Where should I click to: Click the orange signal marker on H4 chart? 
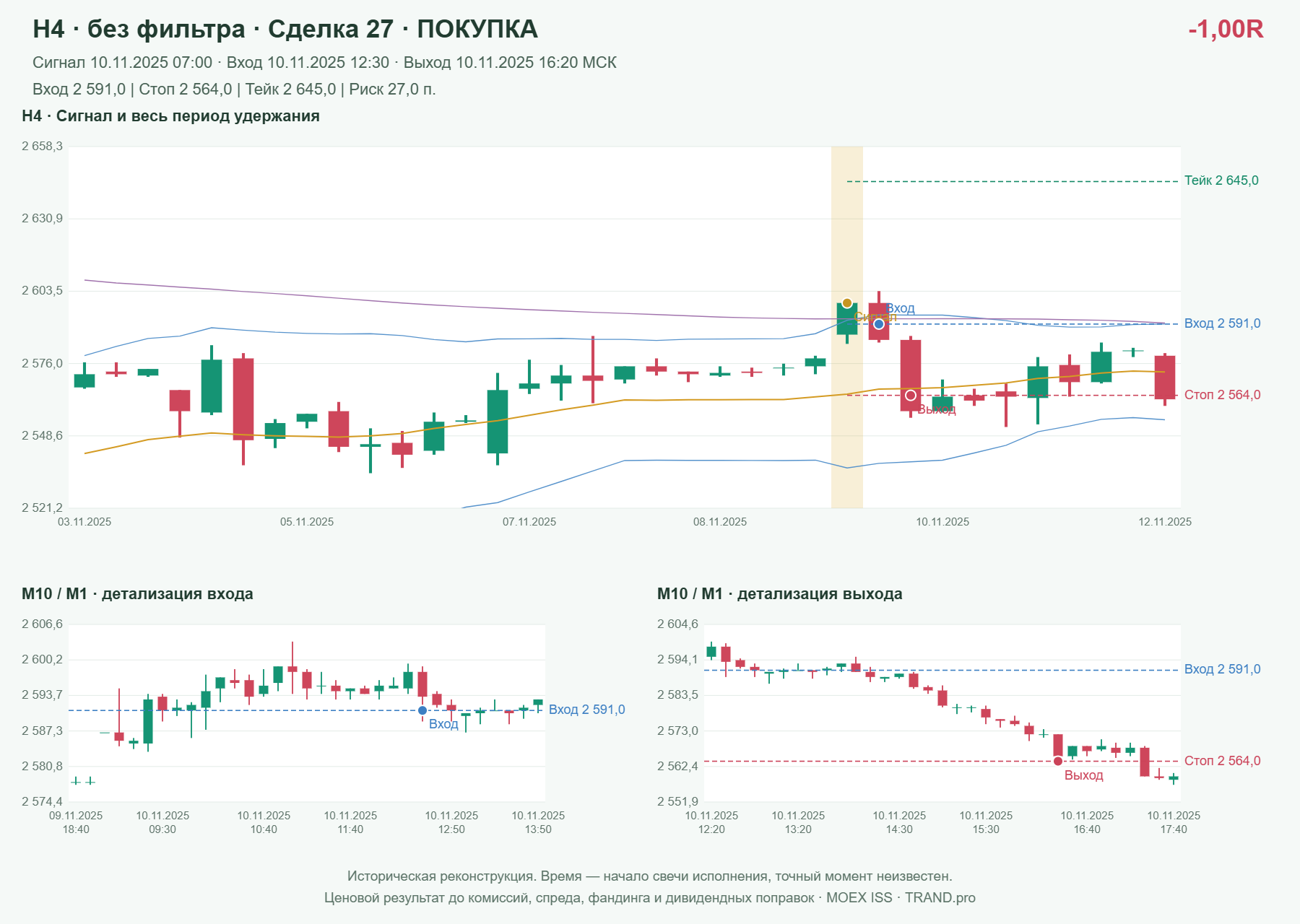[x=847, y=303]
